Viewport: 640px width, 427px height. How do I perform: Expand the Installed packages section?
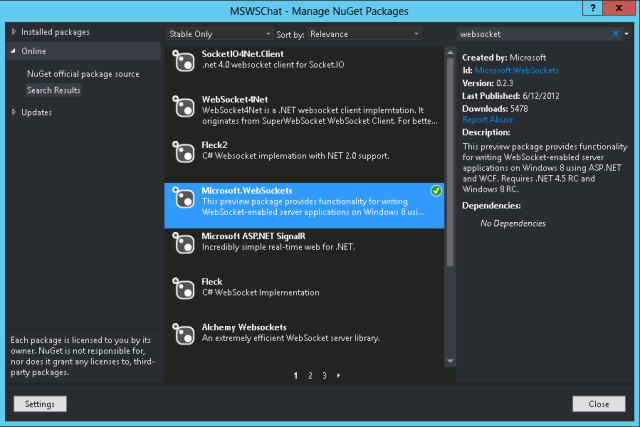[x=14, y=31]
